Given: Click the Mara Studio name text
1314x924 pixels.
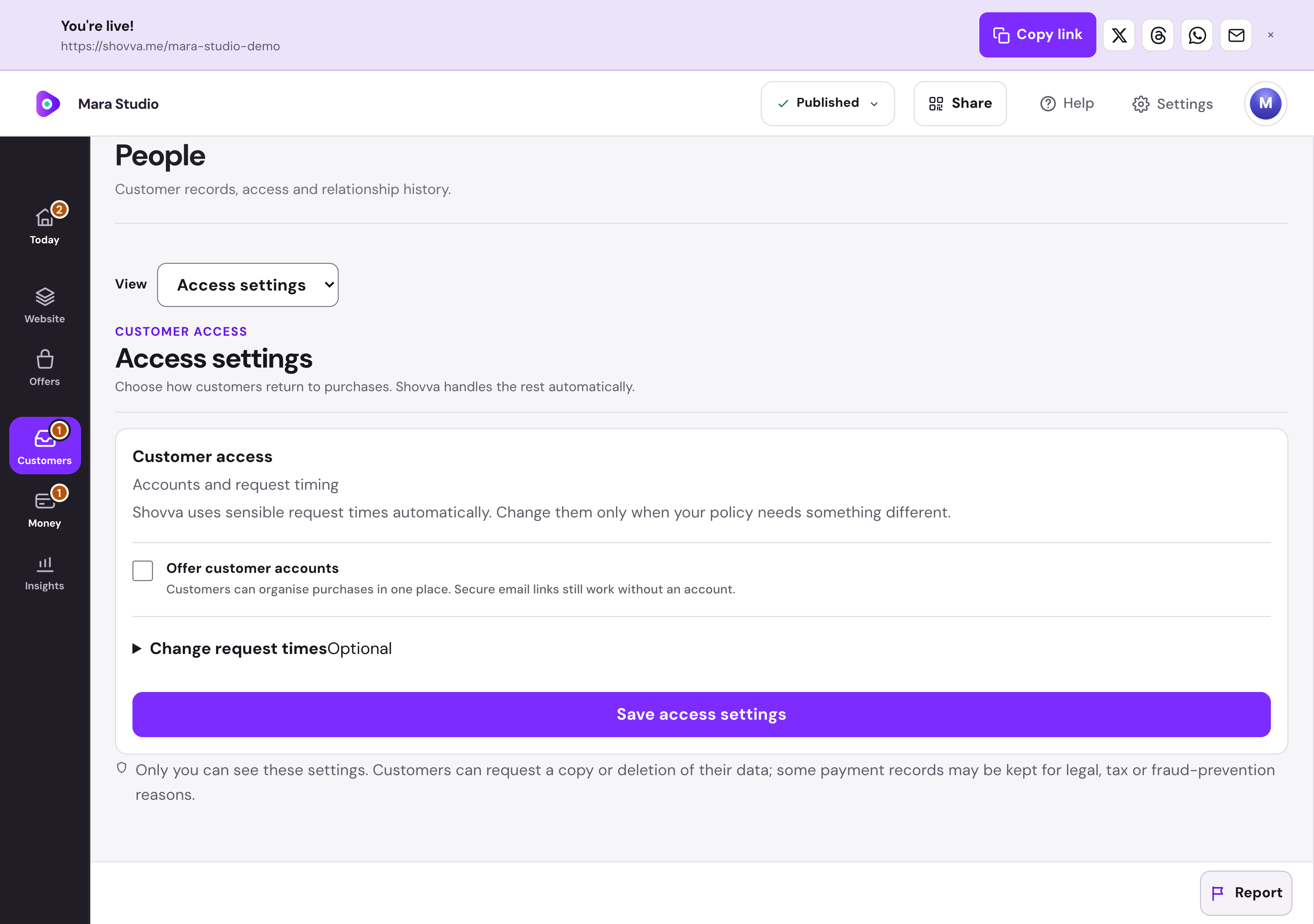Looking at the screenshot, I should click(118, 104).
